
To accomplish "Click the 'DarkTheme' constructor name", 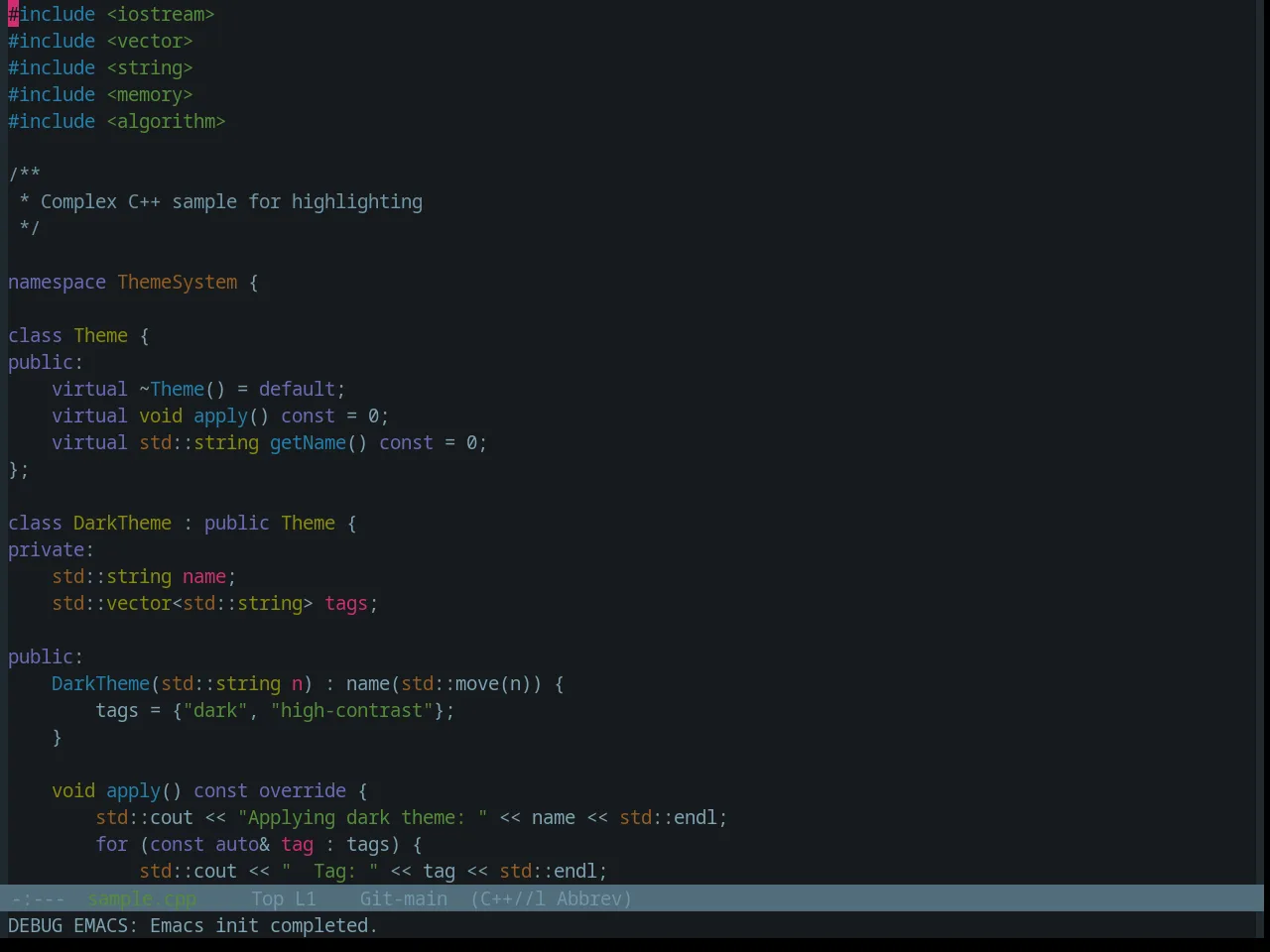I will coord(101,684).
